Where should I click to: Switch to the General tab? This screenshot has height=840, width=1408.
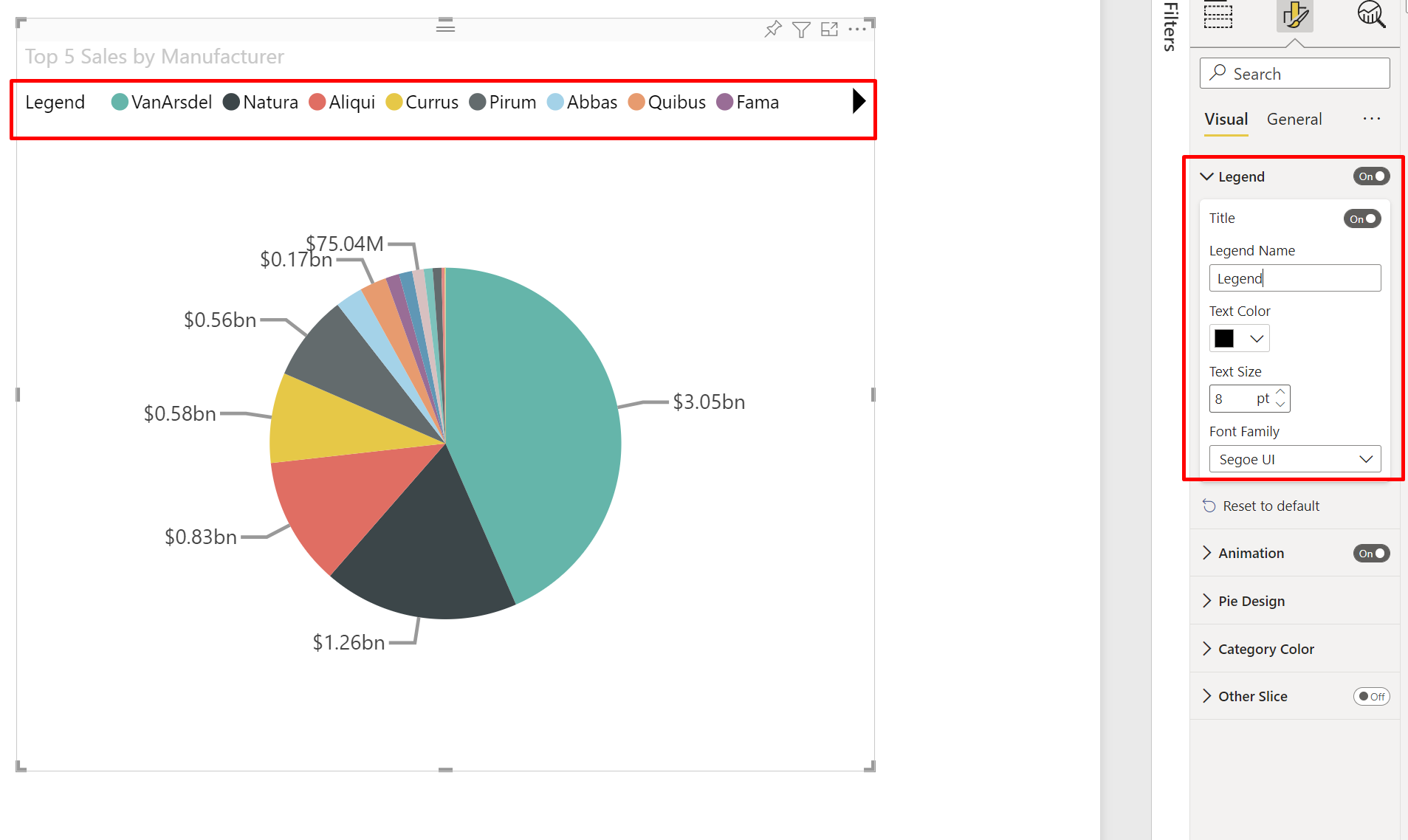pyautogui.click(x=1294, y=119)
